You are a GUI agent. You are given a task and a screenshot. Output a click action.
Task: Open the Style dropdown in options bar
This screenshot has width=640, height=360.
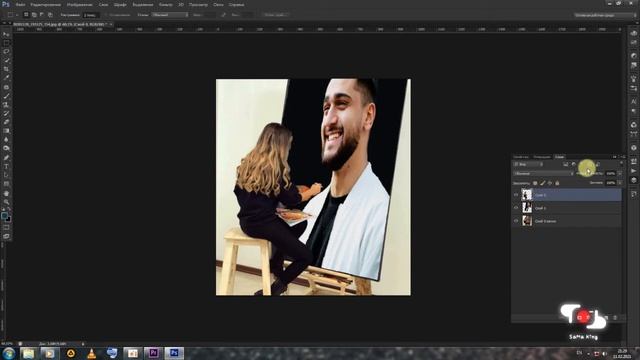[x=170, y=15]
